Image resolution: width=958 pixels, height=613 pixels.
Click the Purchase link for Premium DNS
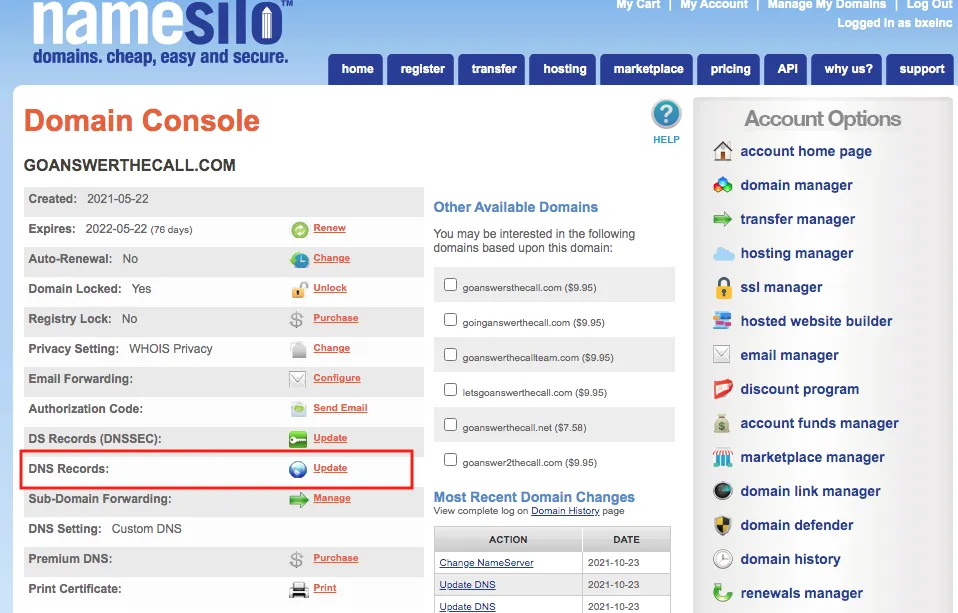click(x=335, y=558)
